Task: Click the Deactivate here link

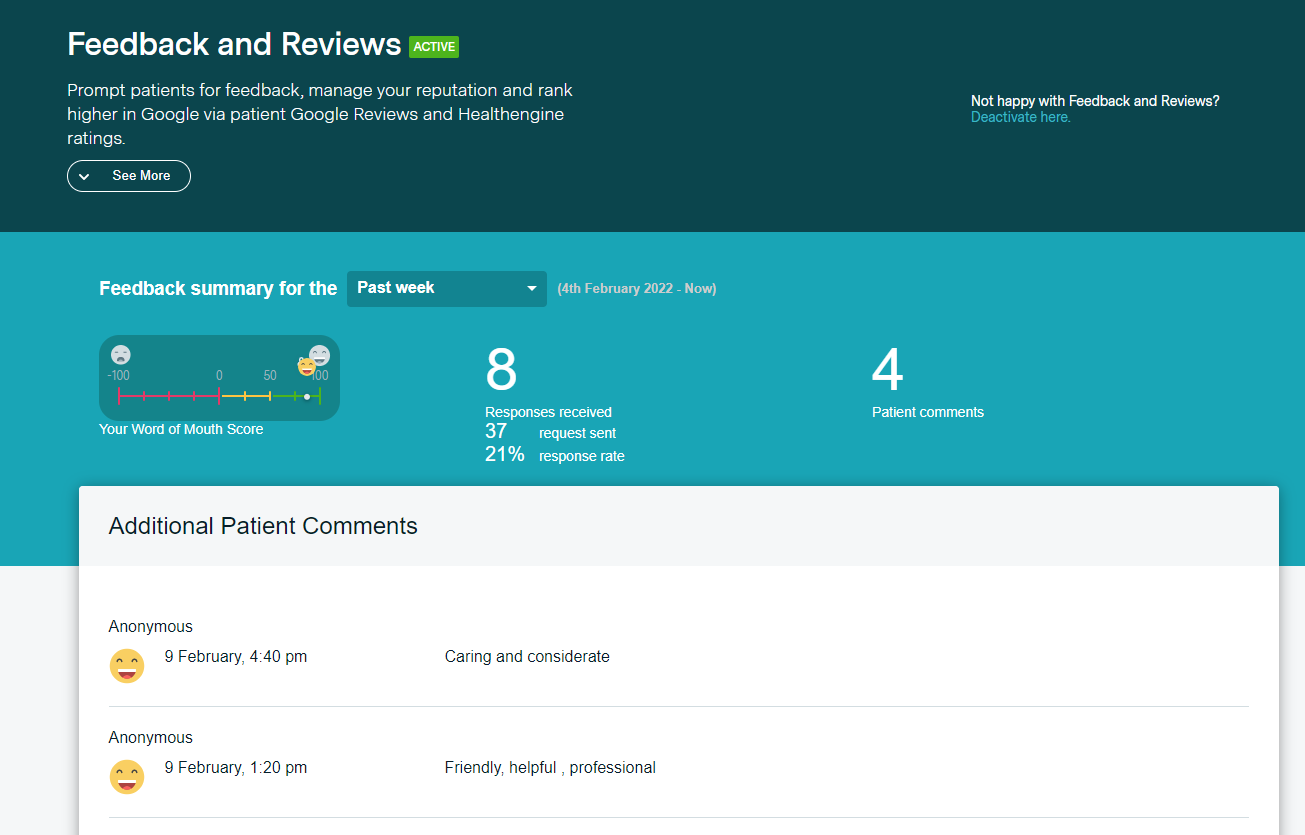Action: (x=1020, y=117)
